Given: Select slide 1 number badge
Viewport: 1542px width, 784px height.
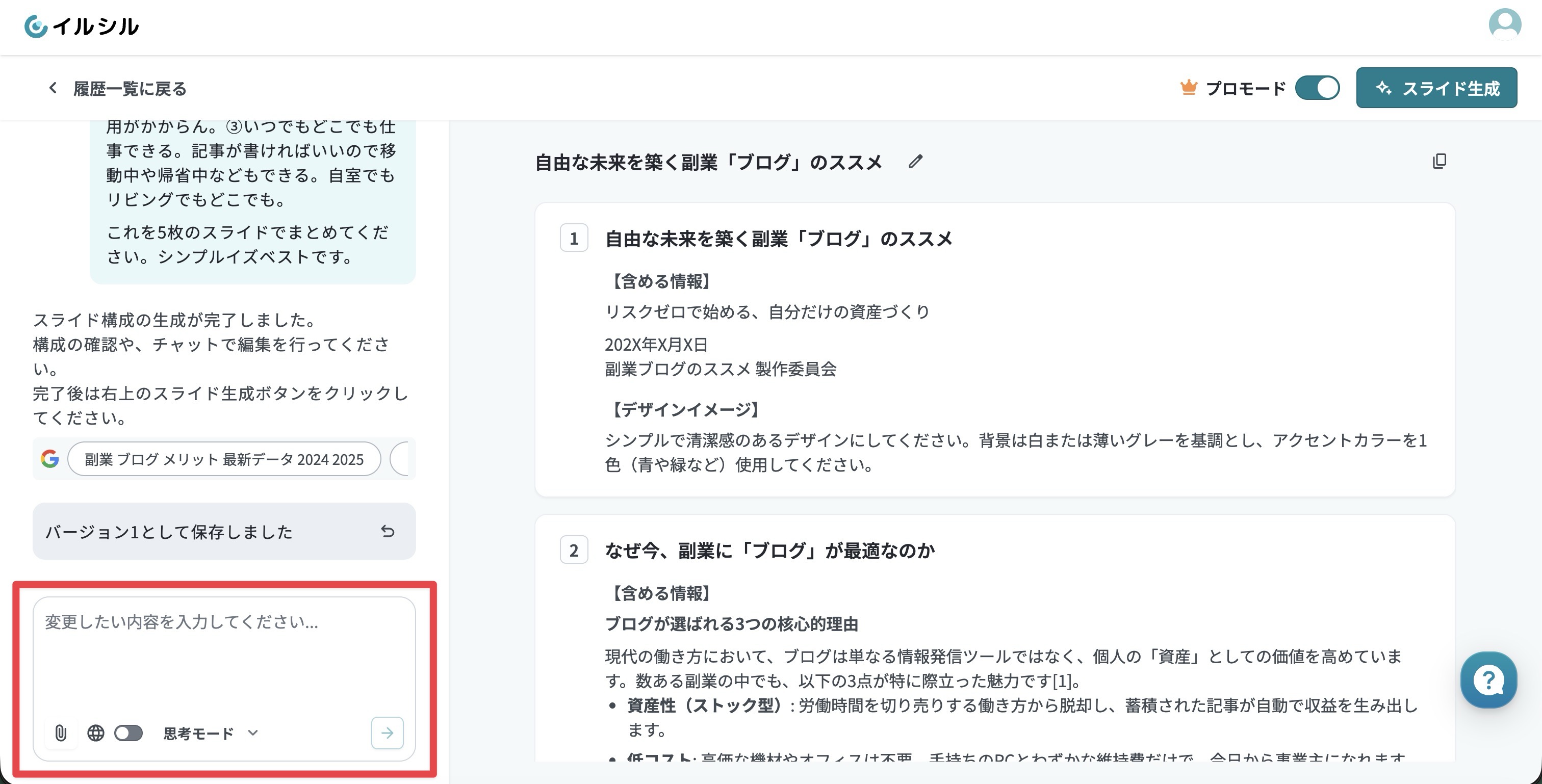Looking at the screenshot, I should [x=574, y=239].
